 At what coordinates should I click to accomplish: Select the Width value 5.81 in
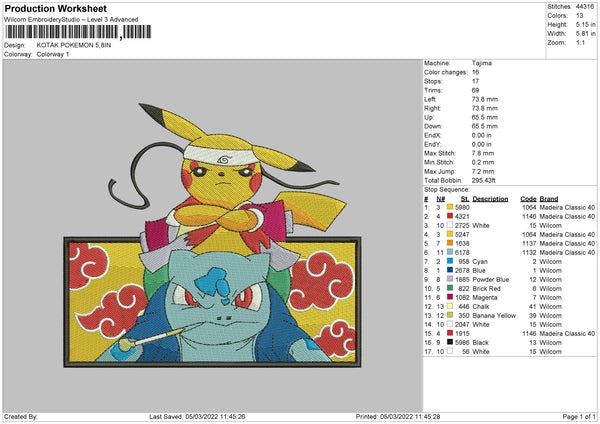585,34
